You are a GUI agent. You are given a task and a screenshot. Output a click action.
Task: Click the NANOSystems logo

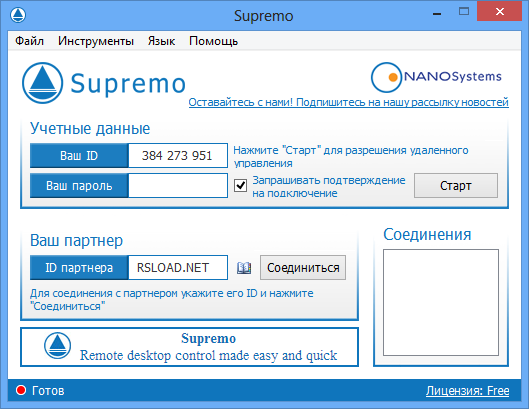point(436,77)
